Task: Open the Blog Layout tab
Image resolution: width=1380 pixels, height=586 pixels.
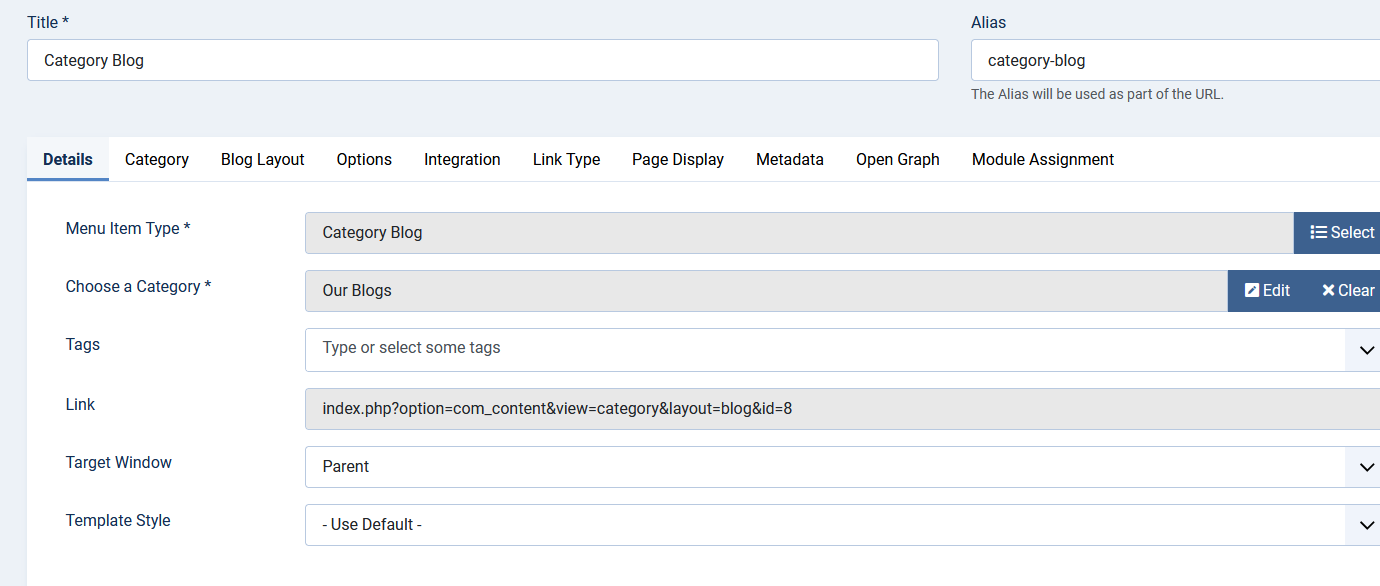Action: (262, 160)
